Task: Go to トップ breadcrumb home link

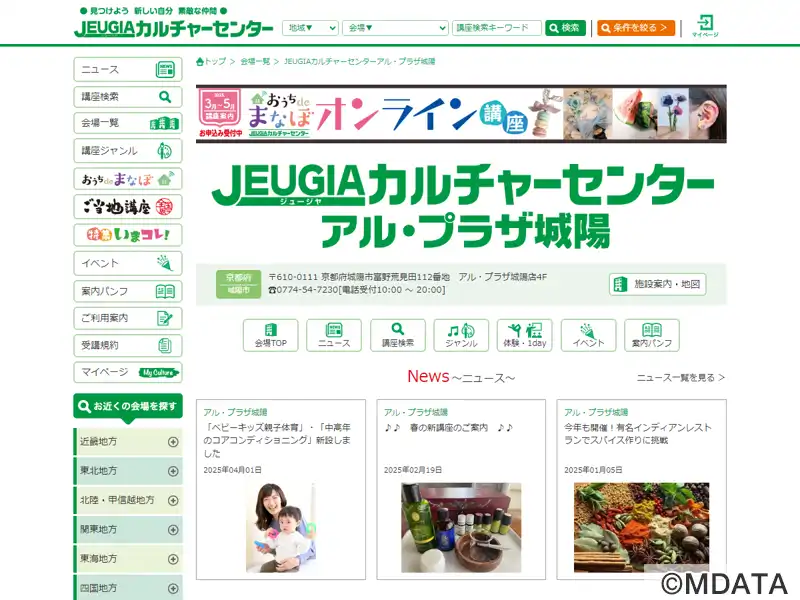Action: pos(211,61)
